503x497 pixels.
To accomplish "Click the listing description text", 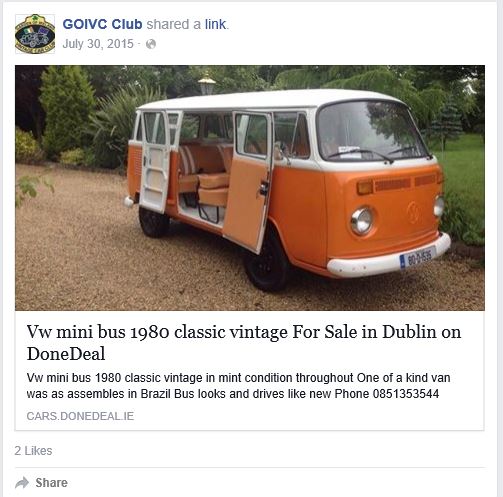I will click(x=238, y=386).
